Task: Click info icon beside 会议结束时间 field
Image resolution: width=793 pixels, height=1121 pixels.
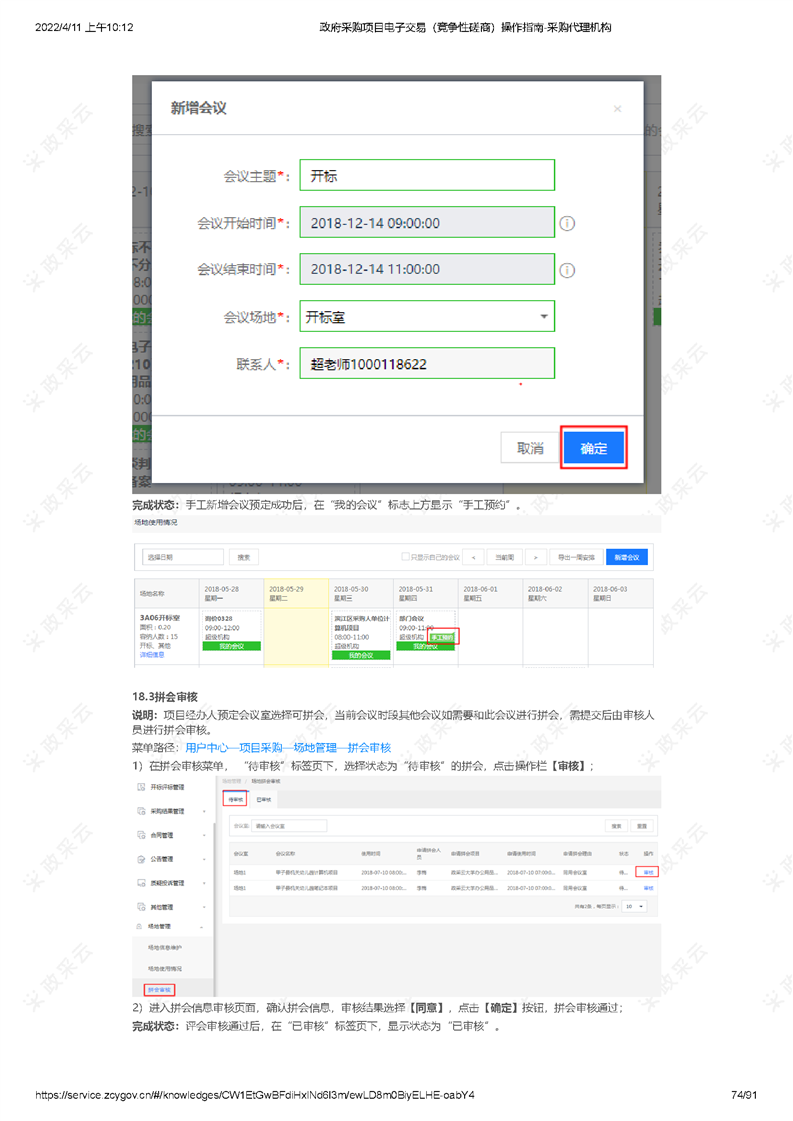Action: click(x=567, y=270)
